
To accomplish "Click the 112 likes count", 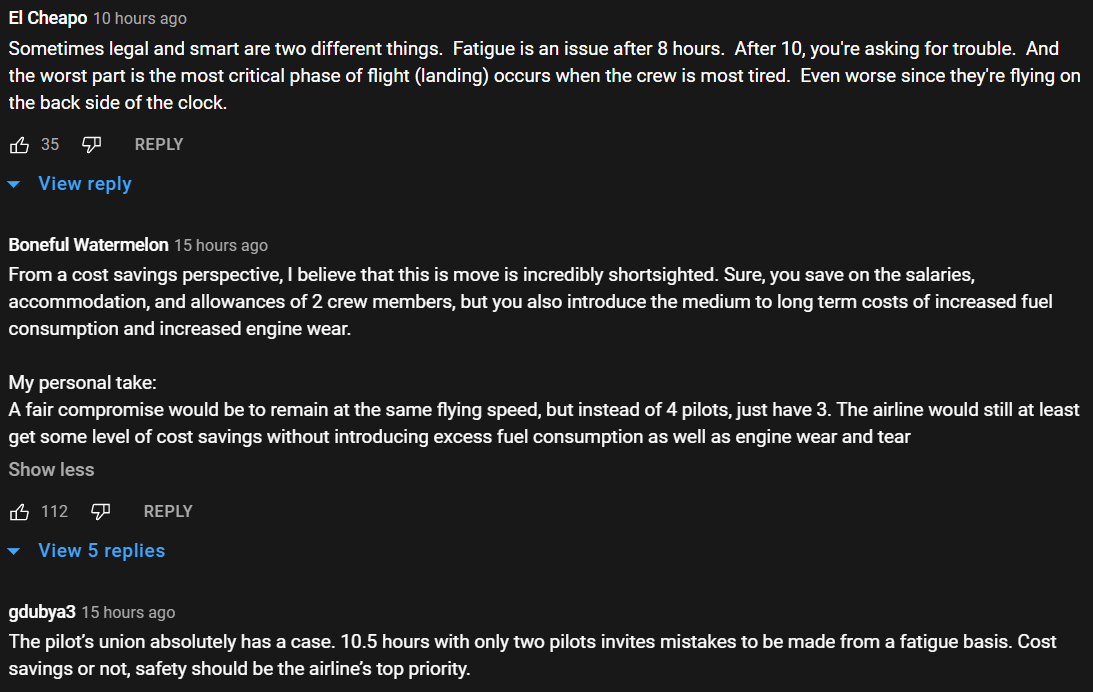I will 54,512.
